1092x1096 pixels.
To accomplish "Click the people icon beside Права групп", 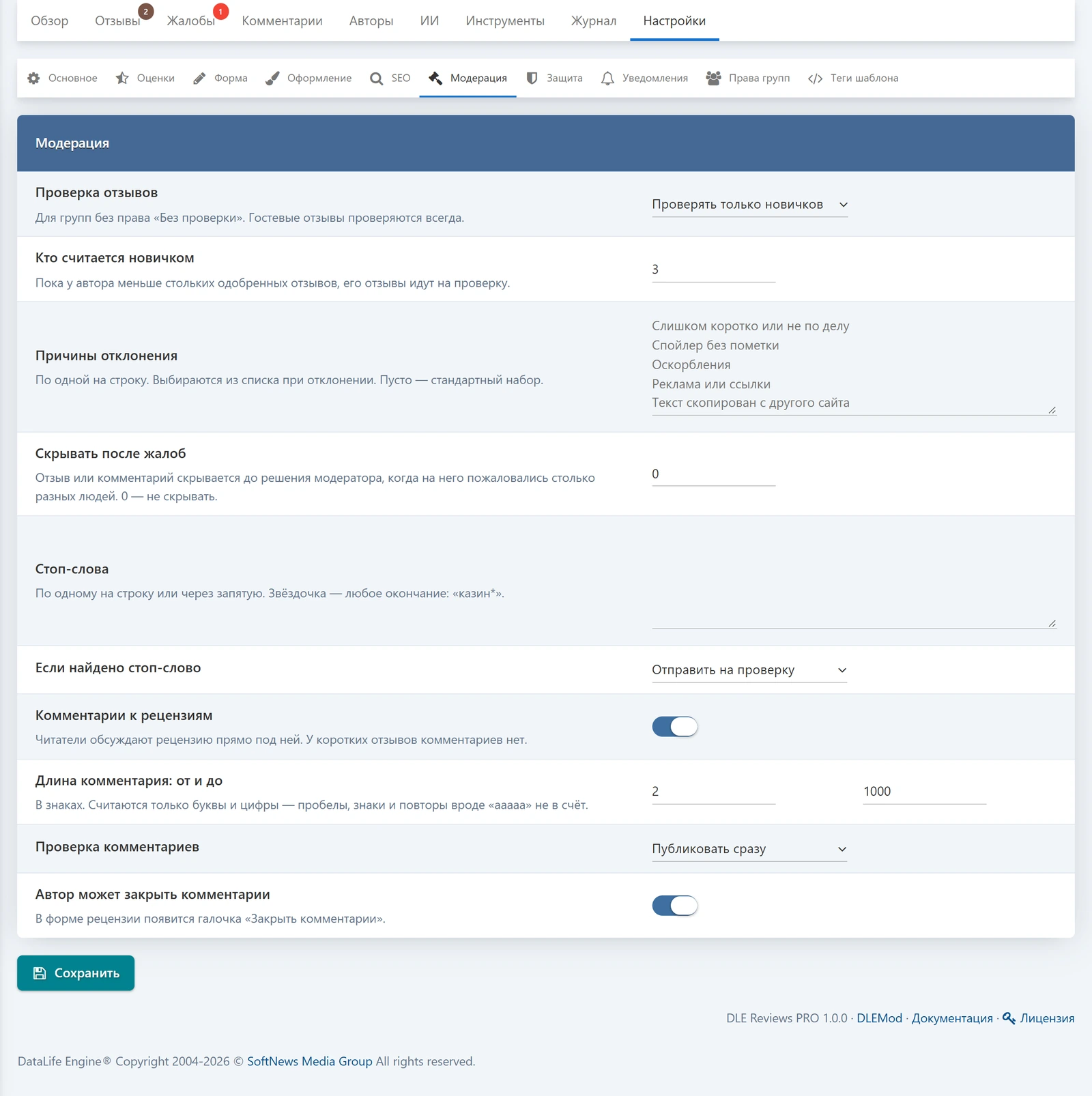I will click(714, 78).
